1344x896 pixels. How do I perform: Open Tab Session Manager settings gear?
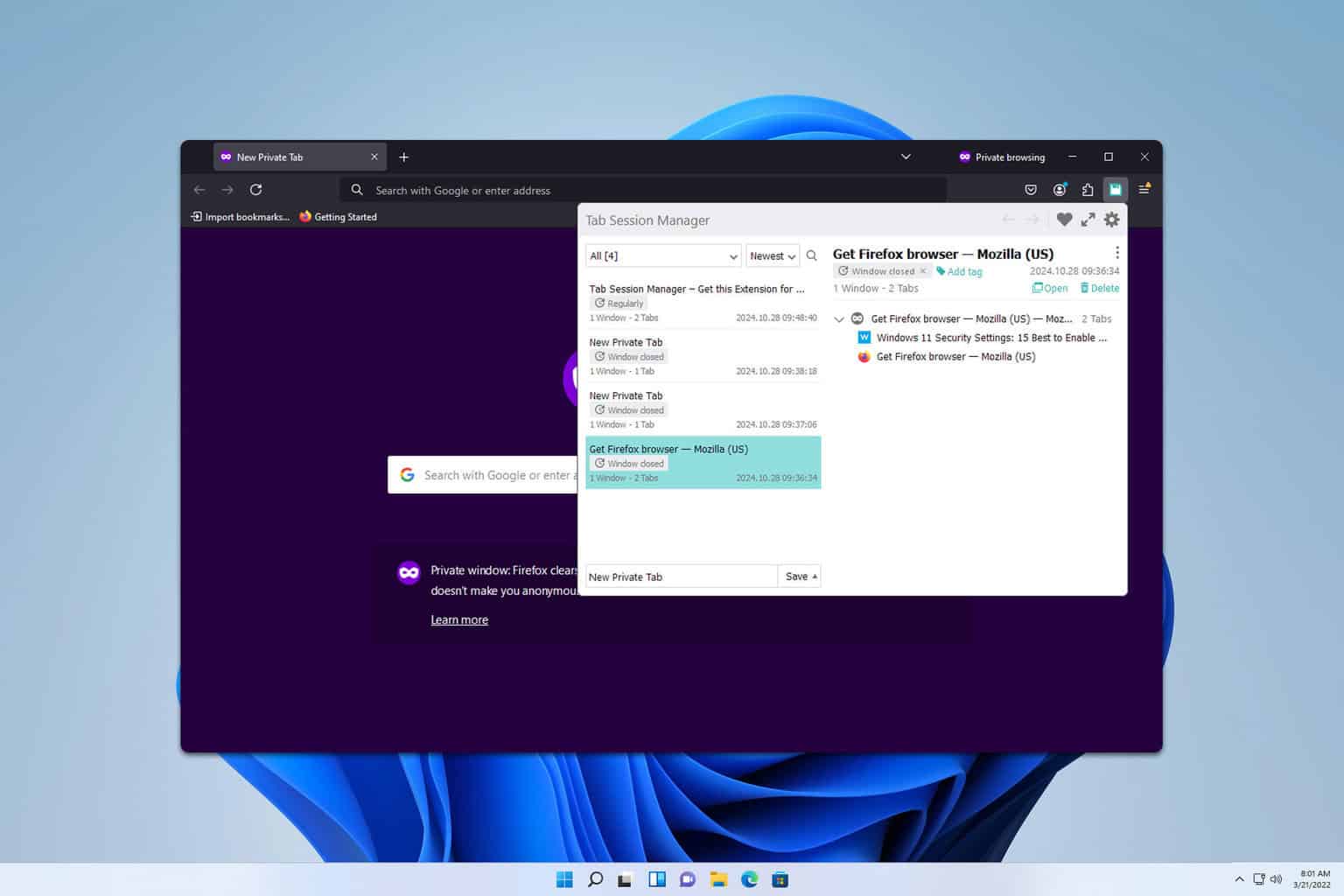pos(1111,220)
